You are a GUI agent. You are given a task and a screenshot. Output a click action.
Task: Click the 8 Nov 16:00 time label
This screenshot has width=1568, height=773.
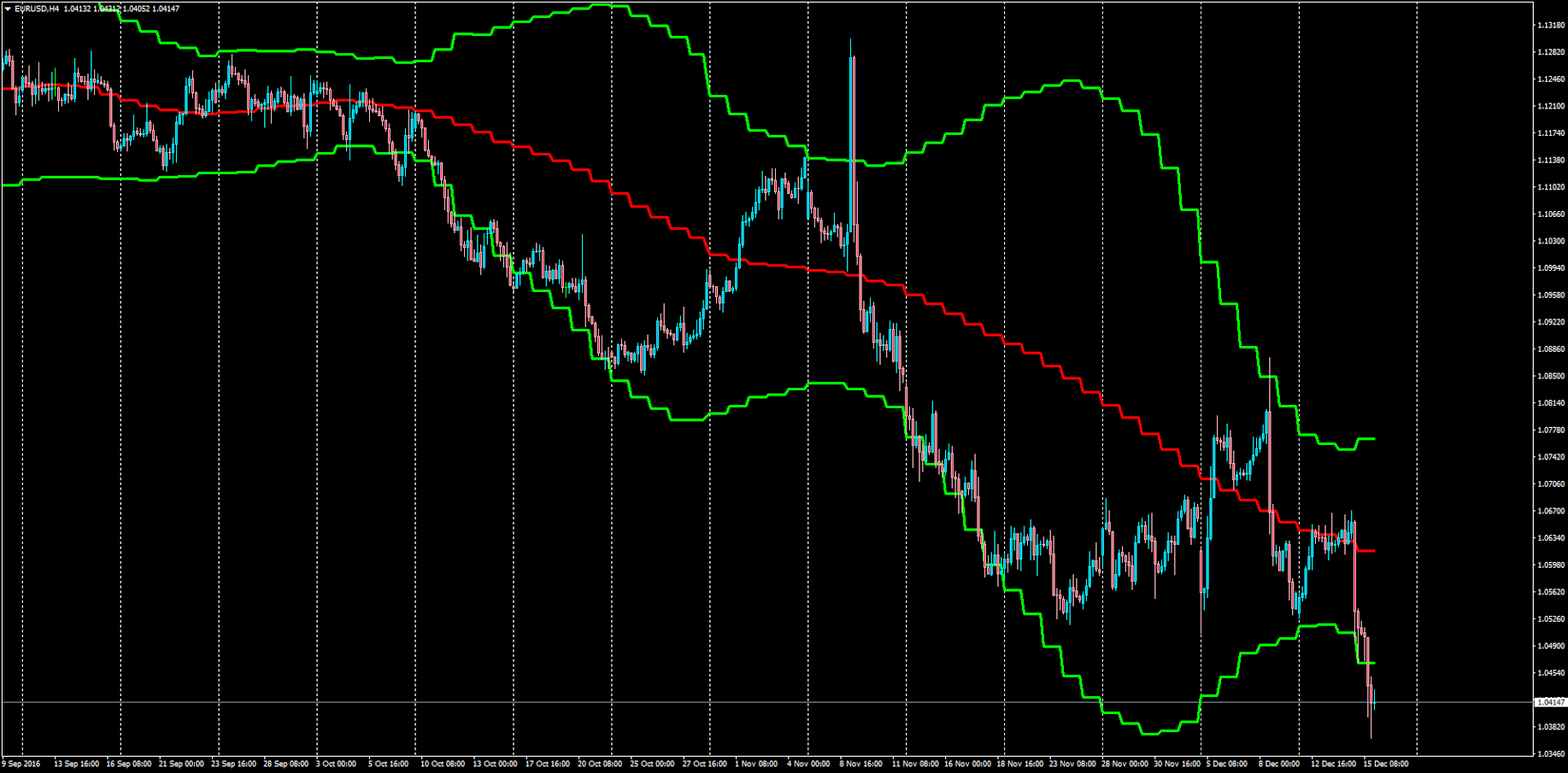861,764
